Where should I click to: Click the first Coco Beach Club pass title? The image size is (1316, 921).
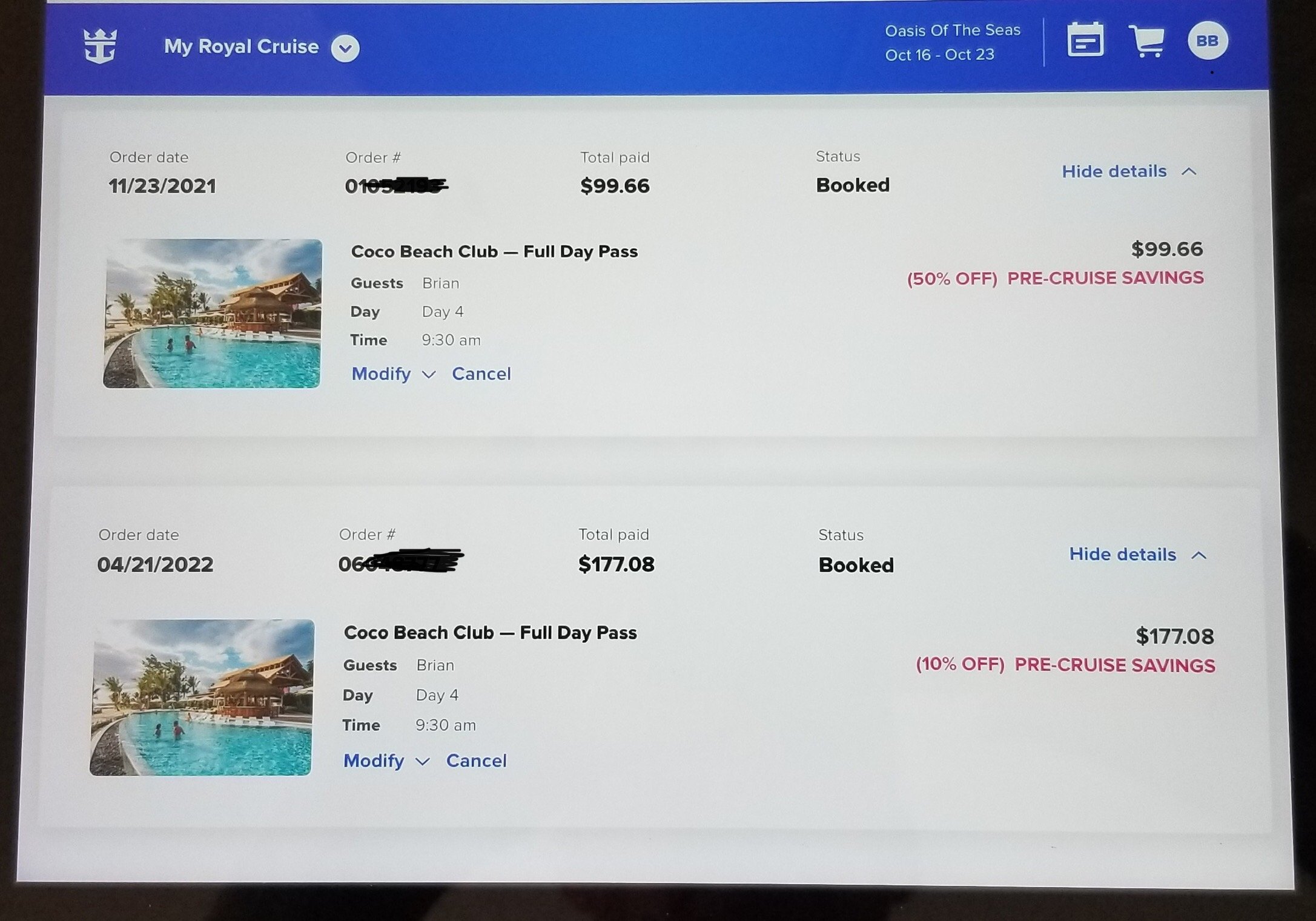(x=494, y=251)
